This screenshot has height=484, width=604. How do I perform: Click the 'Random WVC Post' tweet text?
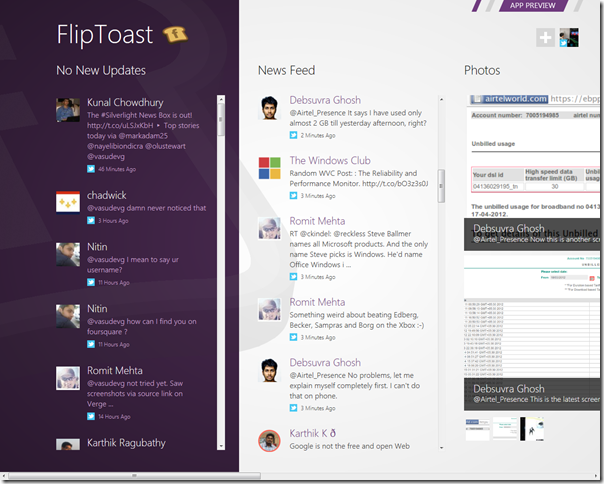(x=359, y=178)
